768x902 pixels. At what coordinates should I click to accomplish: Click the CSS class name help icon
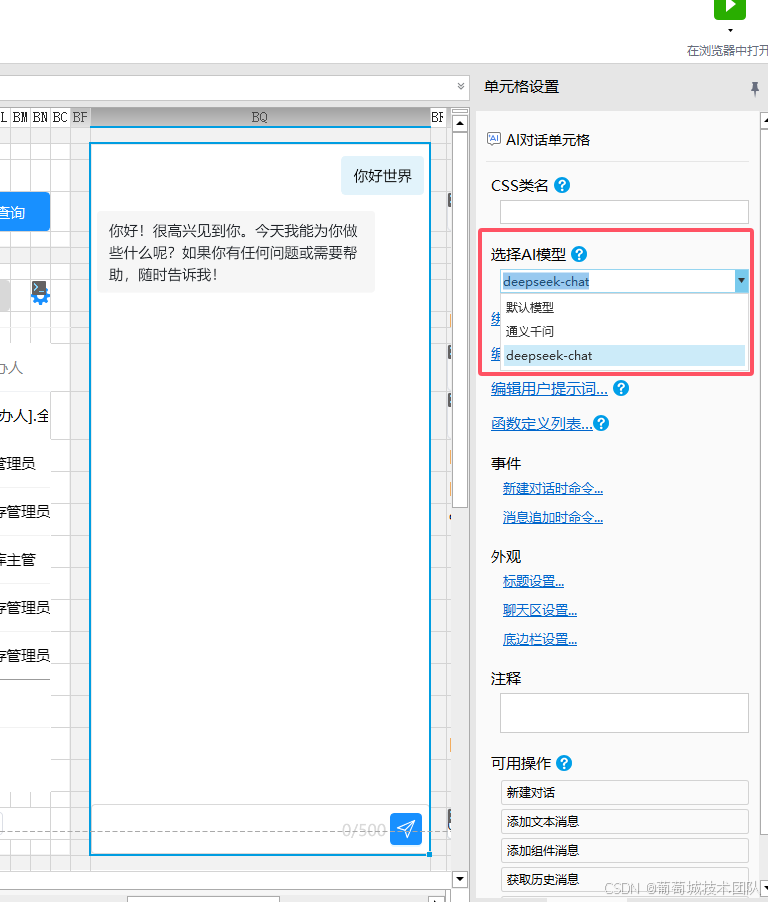561,185
